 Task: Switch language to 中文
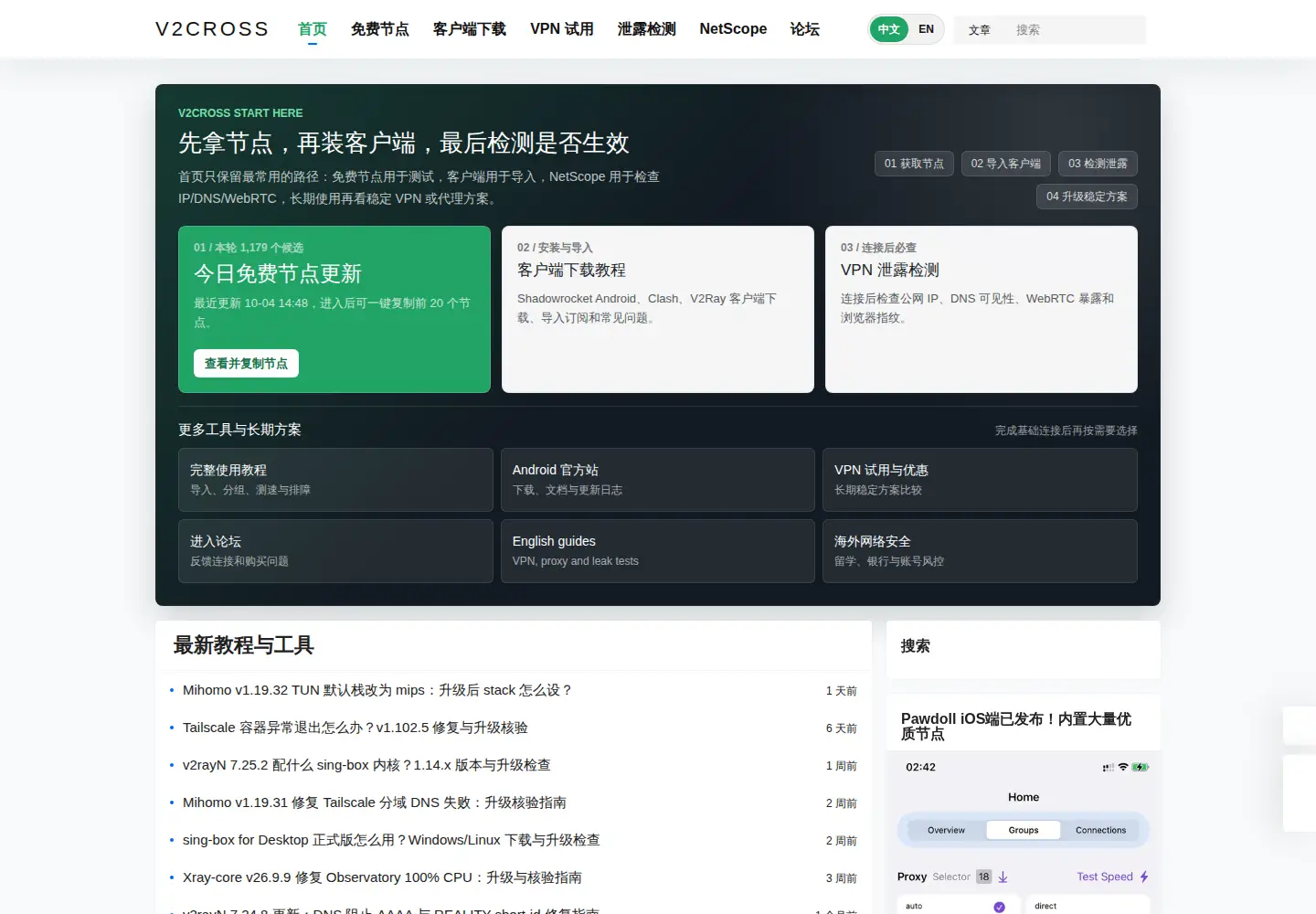click(x=888, y=29)
